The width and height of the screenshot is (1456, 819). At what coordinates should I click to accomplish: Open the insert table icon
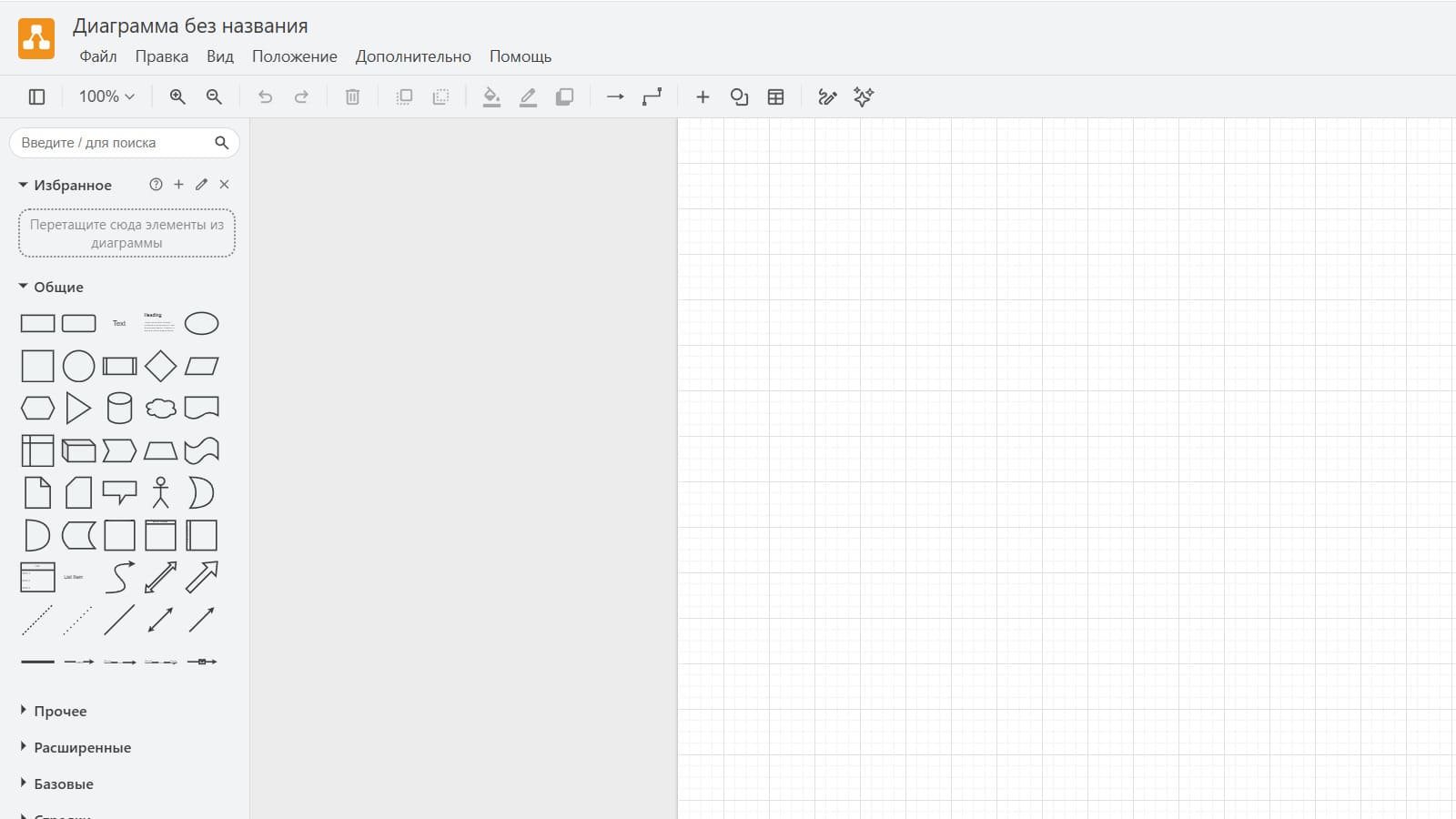click(775, 96)
